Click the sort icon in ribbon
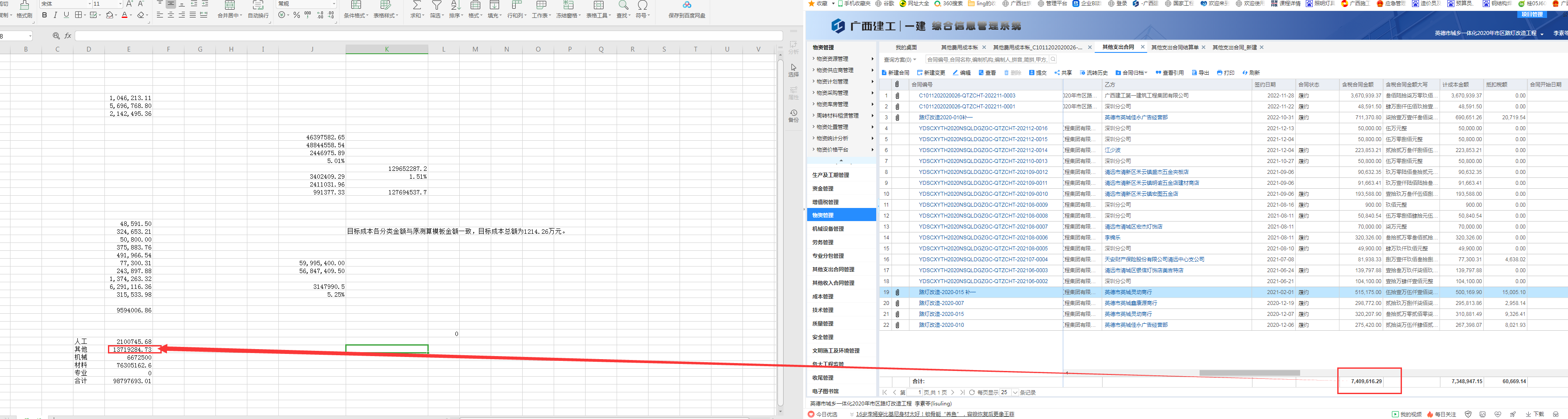 pos(456,5)
